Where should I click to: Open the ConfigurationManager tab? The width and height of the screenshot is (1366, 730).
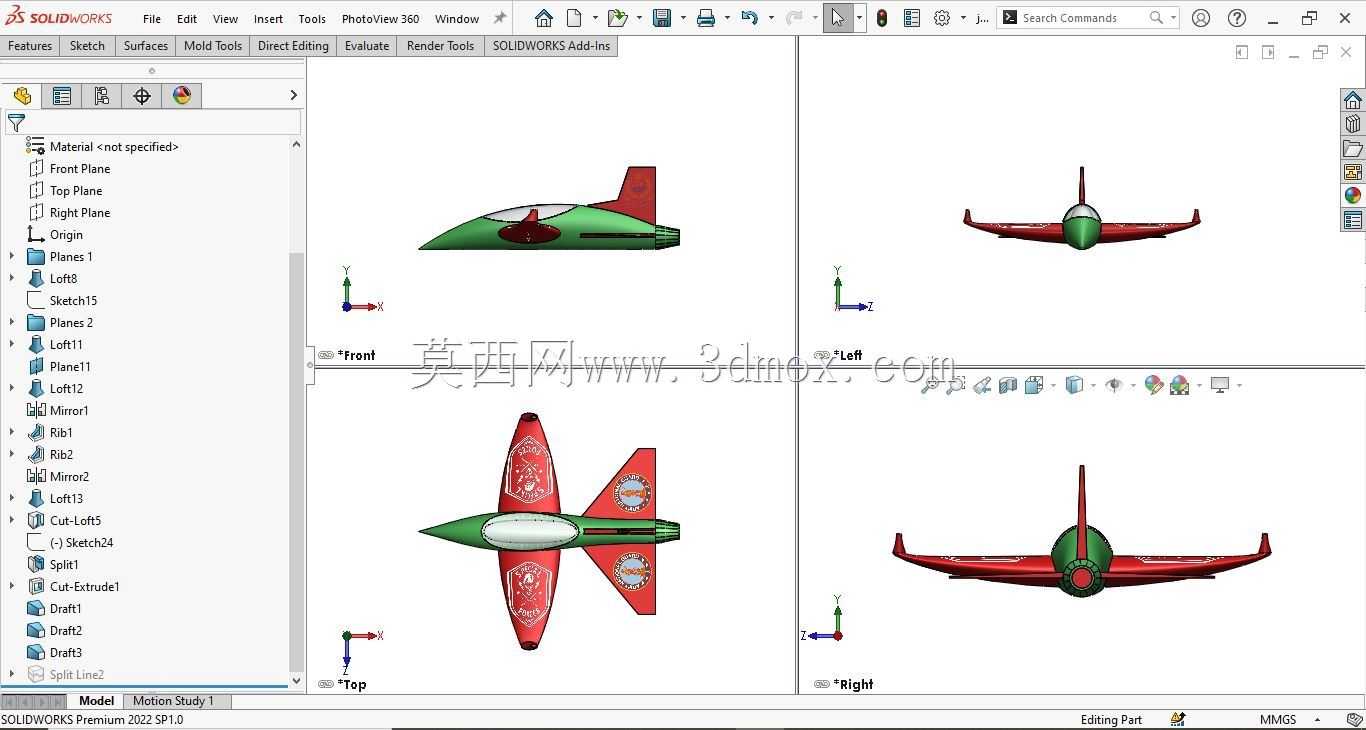102,96
